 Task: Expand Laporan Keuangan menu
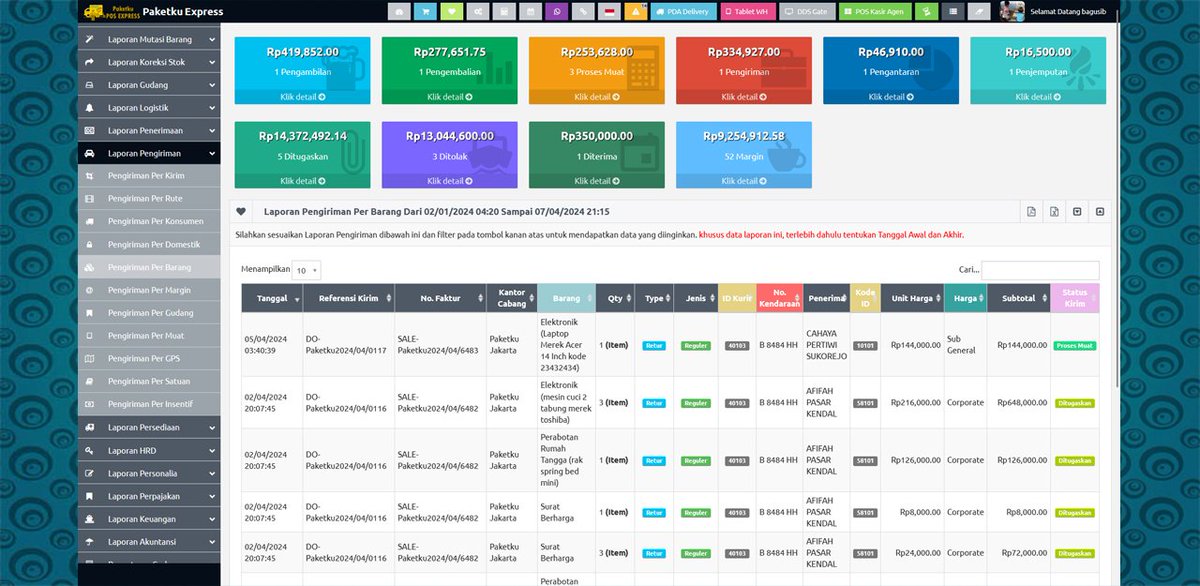149,520
